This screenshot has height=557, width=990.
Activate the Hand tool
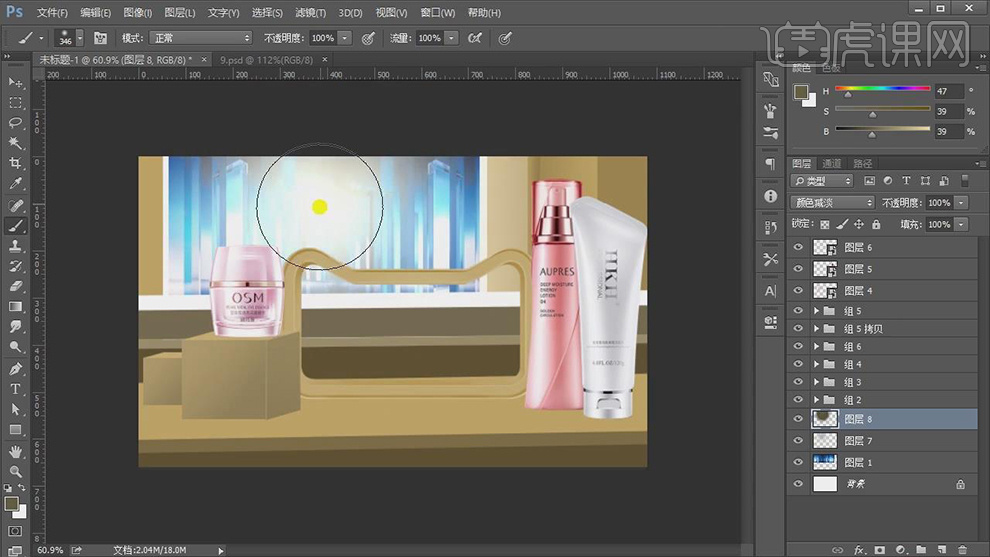[15, 451]
